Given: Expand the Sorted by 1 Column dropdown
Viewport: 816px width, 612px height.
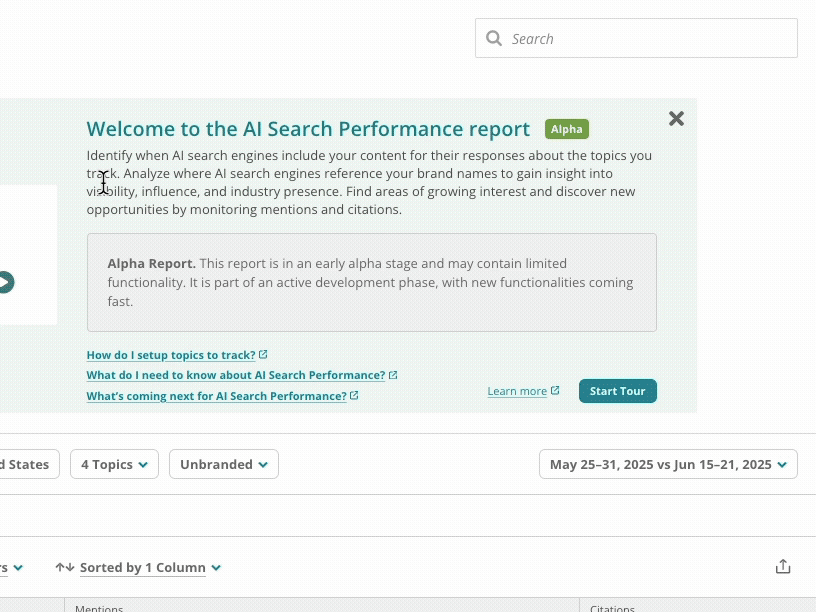Looking at the screenshot, I should point(150,567).
